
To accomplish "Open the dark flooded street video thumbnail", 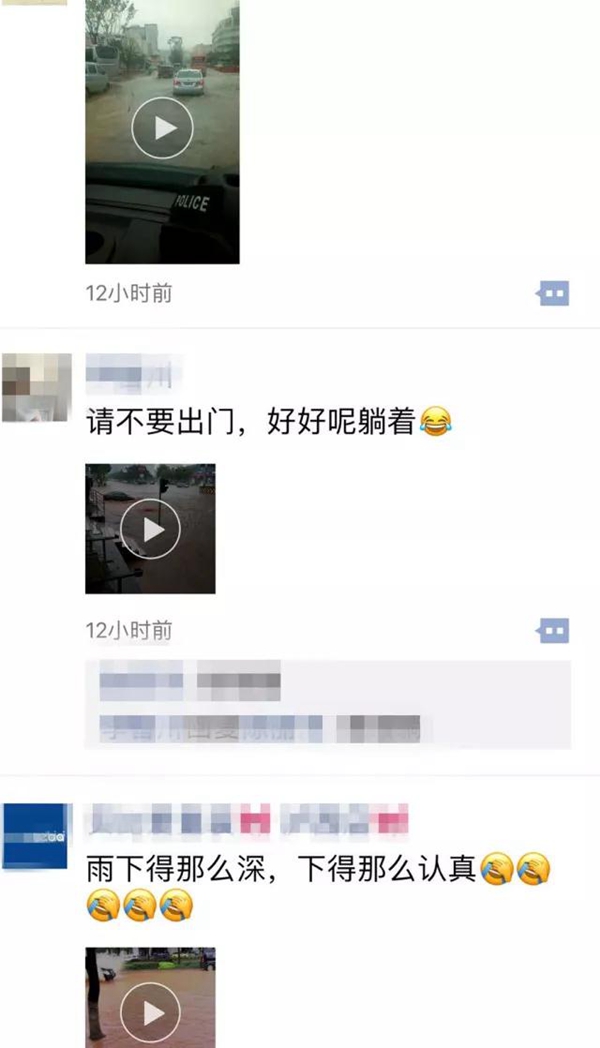I will point(150,529).
